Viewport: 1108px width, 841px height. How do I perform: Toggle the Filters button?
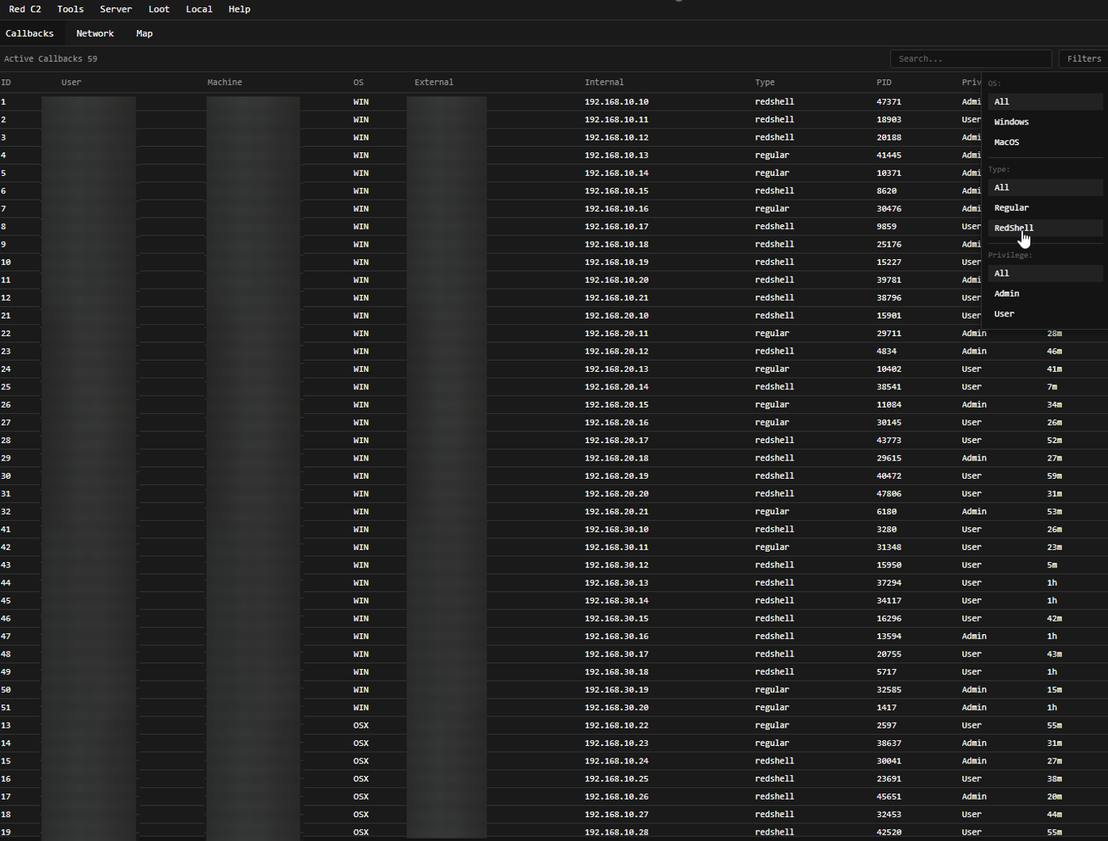click(x=1084, y=59)
